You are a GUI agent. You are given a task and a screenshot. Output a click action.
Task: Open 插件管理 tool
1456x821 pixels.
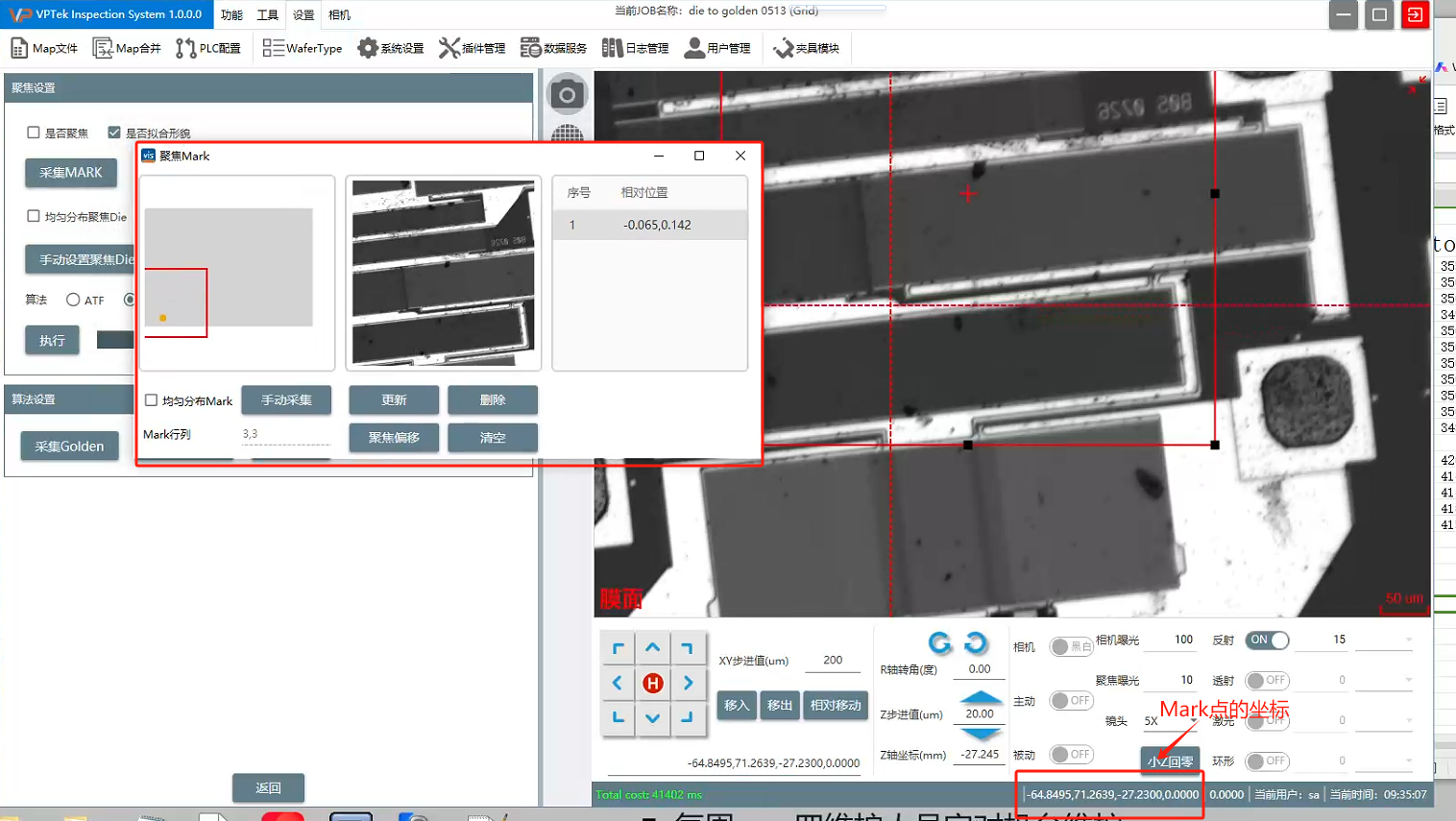[x=472, y=48]
